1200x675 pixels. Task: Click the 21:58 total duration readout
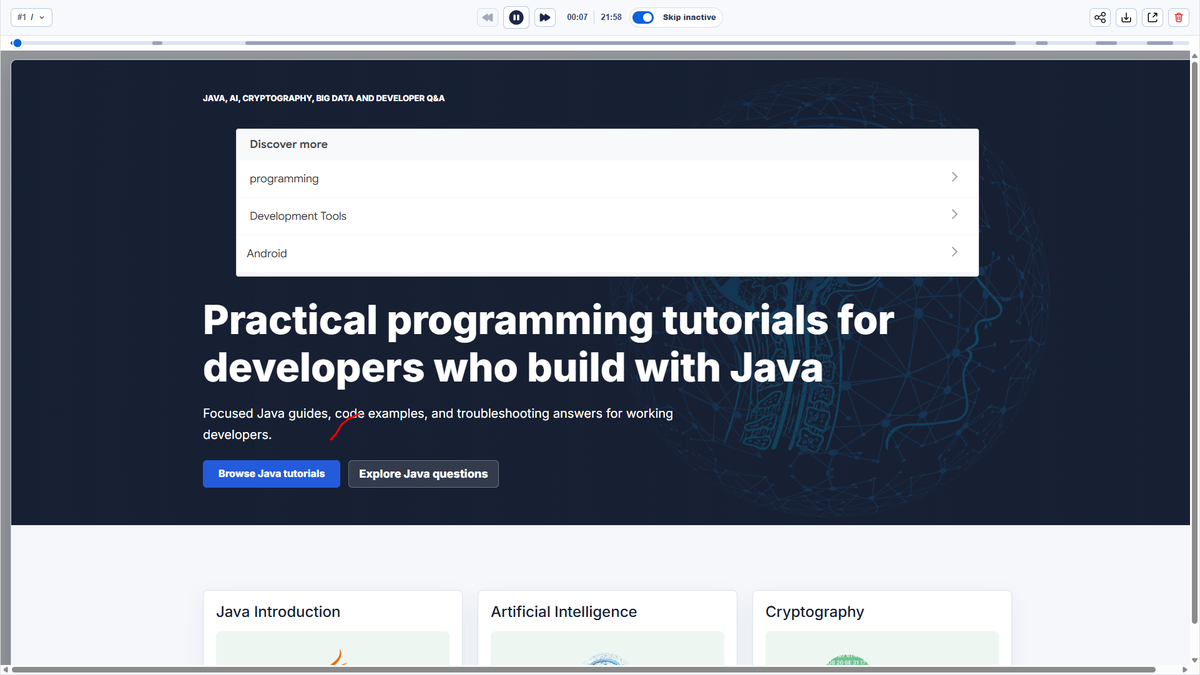click(x=611, y=17)
